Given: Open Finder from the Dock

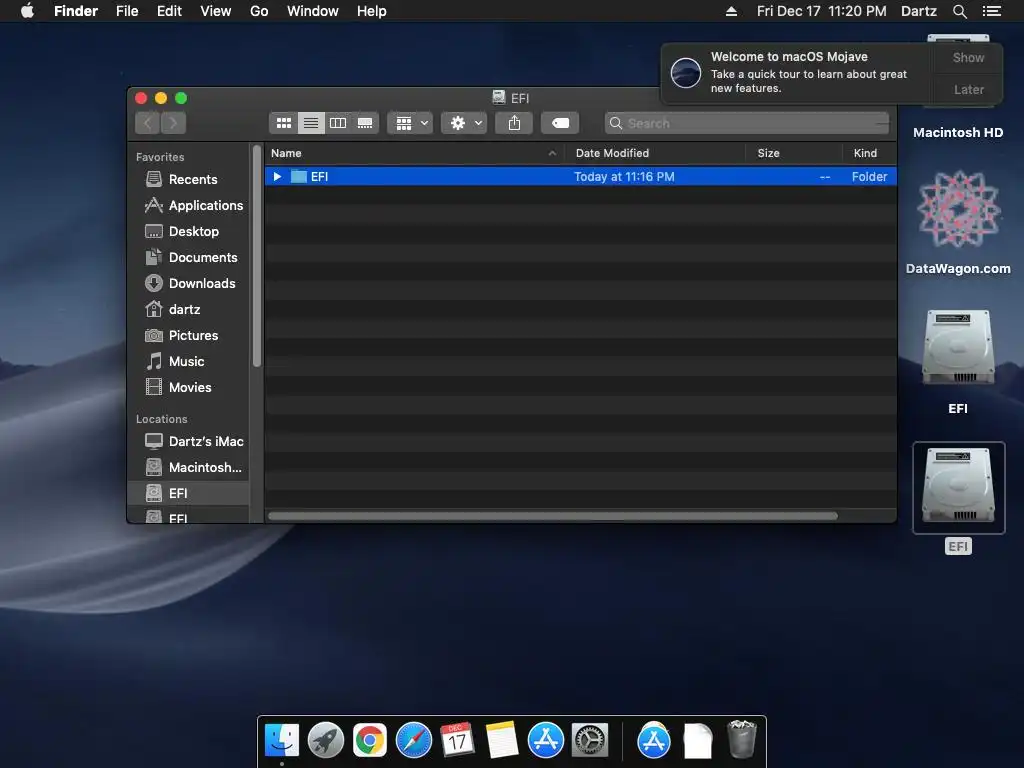Looking at the screenshot, I should tap(281, 741).
